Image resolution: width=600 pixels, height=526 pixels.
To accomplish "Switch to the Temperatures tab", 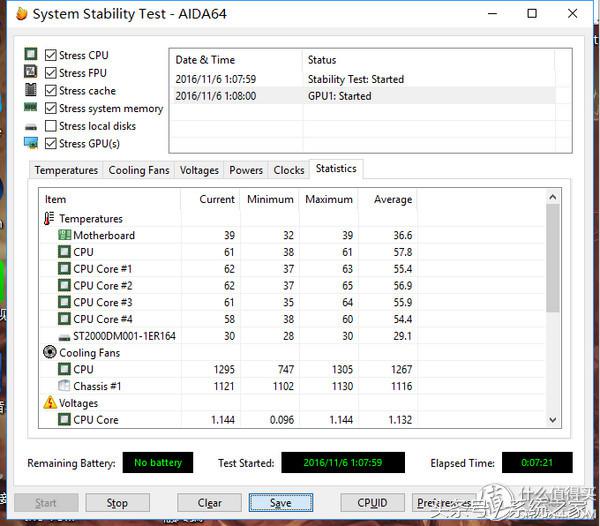I will (x=66, y=170).
